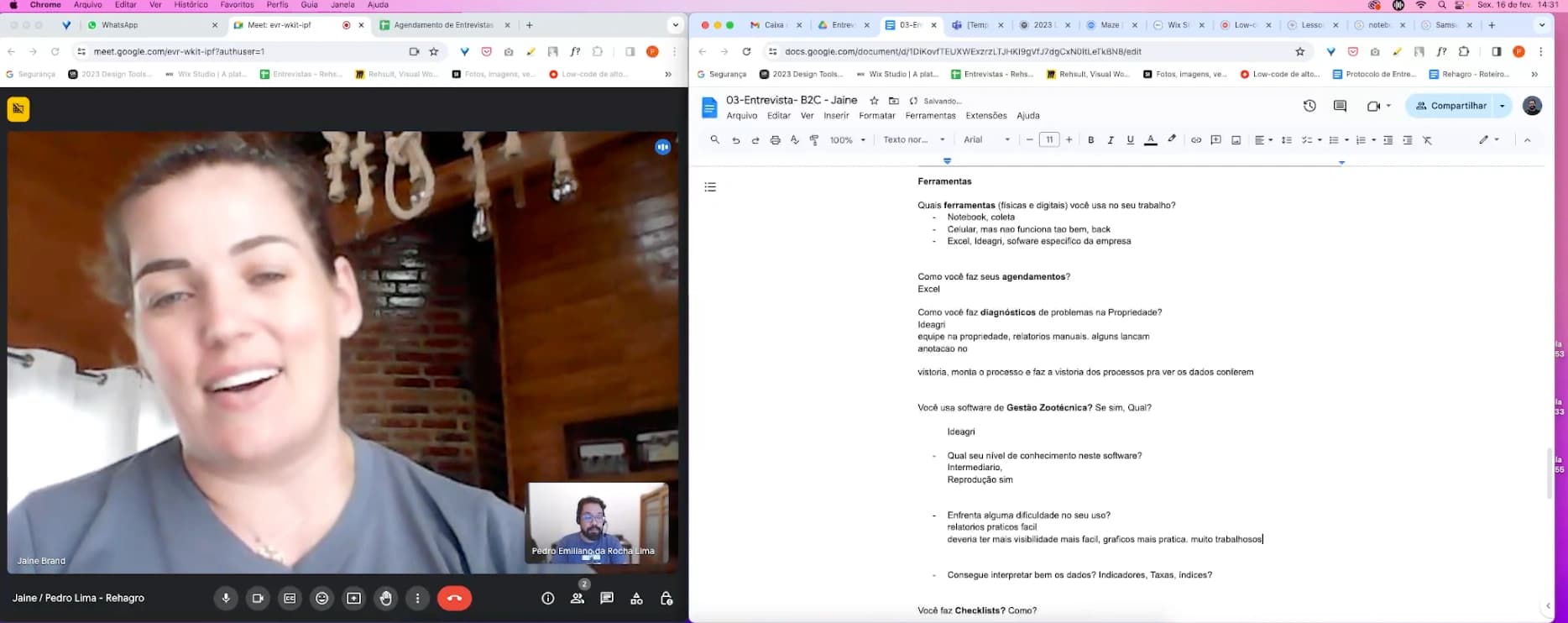Open the numbered list dropdown
Image resolution: width=1568 pixels, height=623 pixels.
(1366, 140)
